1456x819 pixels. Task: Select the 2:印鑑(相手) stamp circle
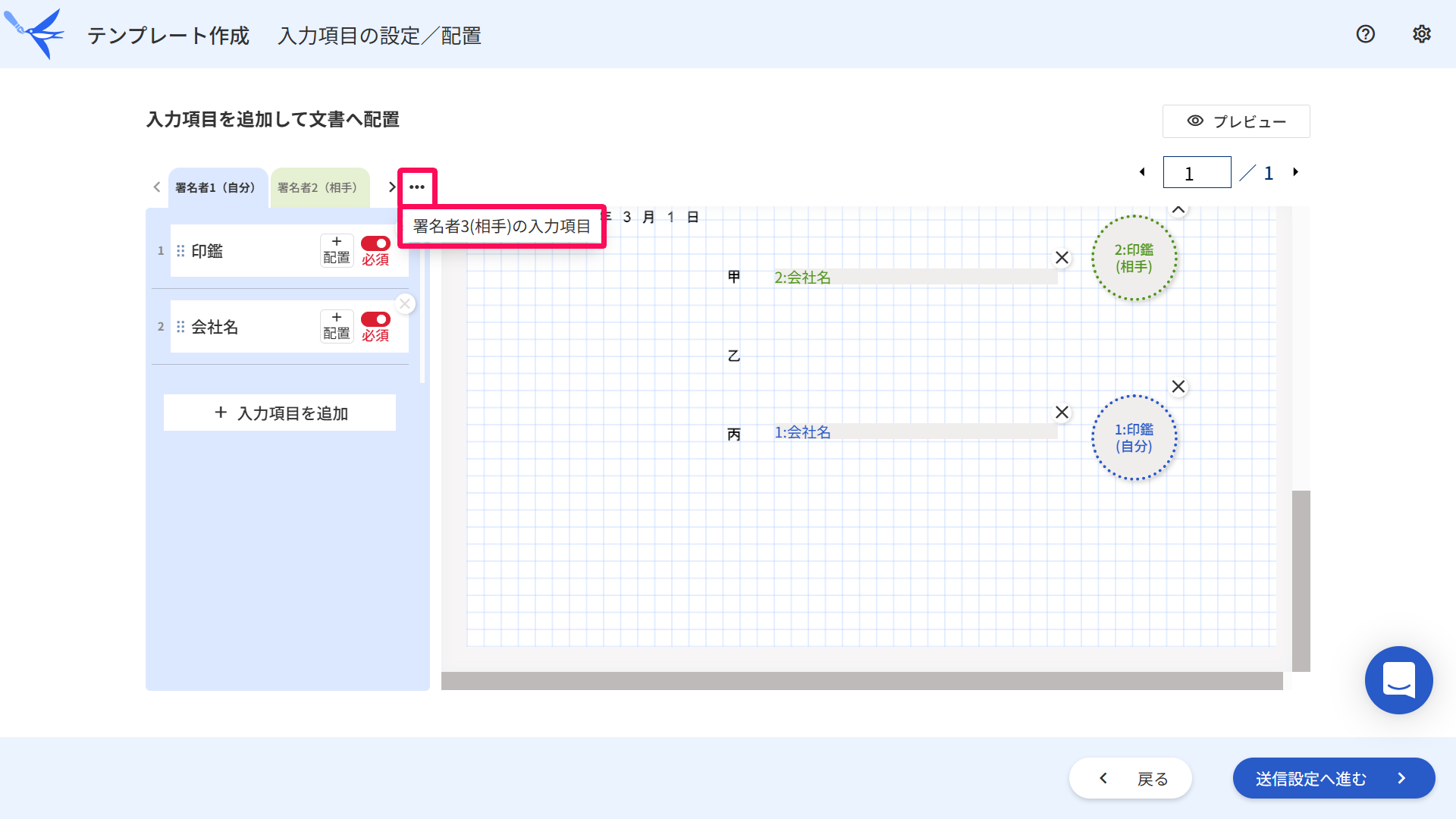(1134, 258)
